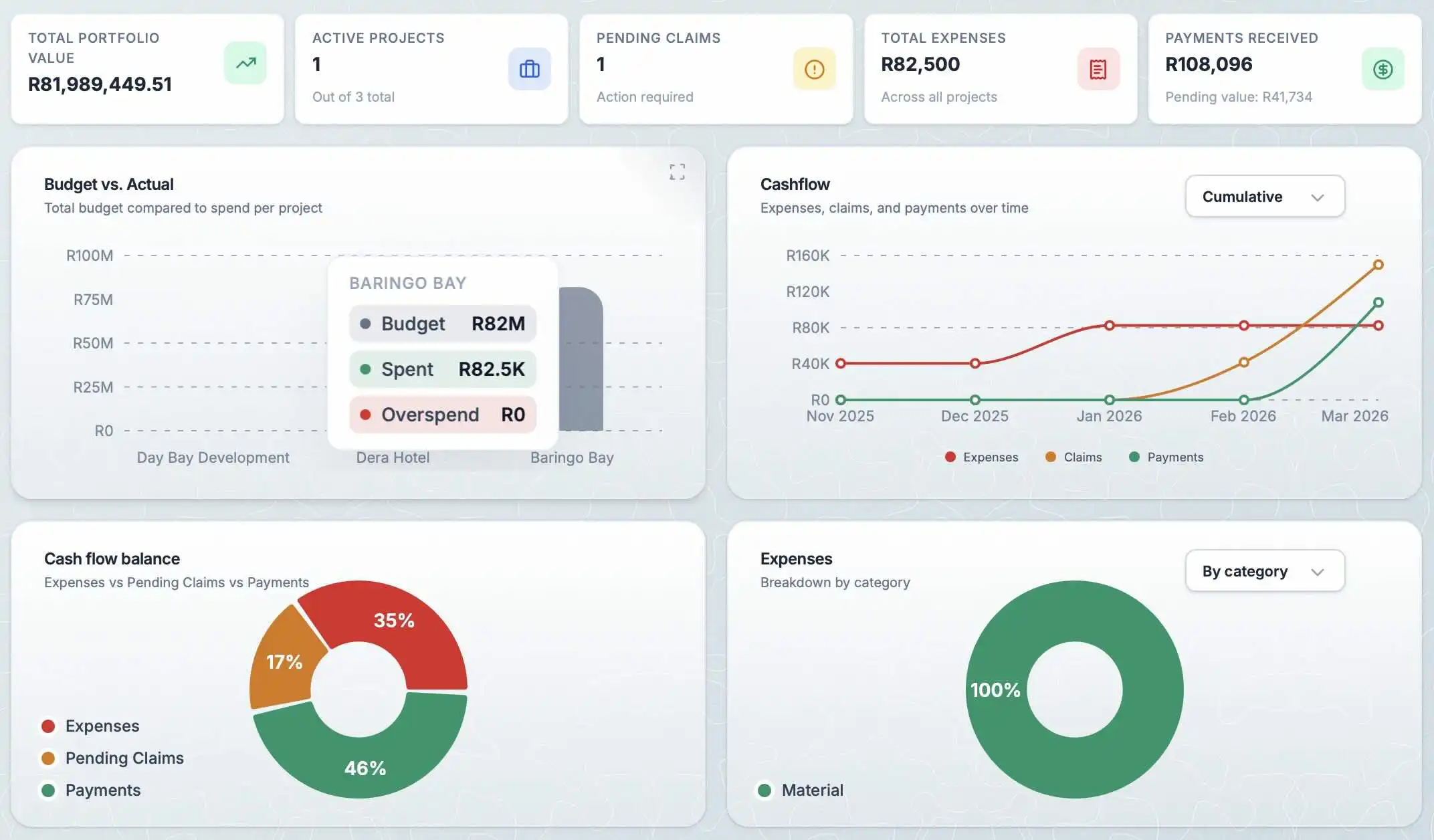
Task: Click the alert icon on Pending Claims card
Action: tap(814, 69)
